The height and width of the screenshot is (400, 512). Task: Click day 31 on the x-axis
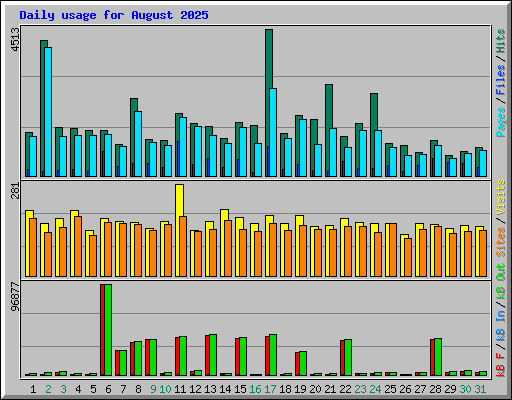click(480, 389)
